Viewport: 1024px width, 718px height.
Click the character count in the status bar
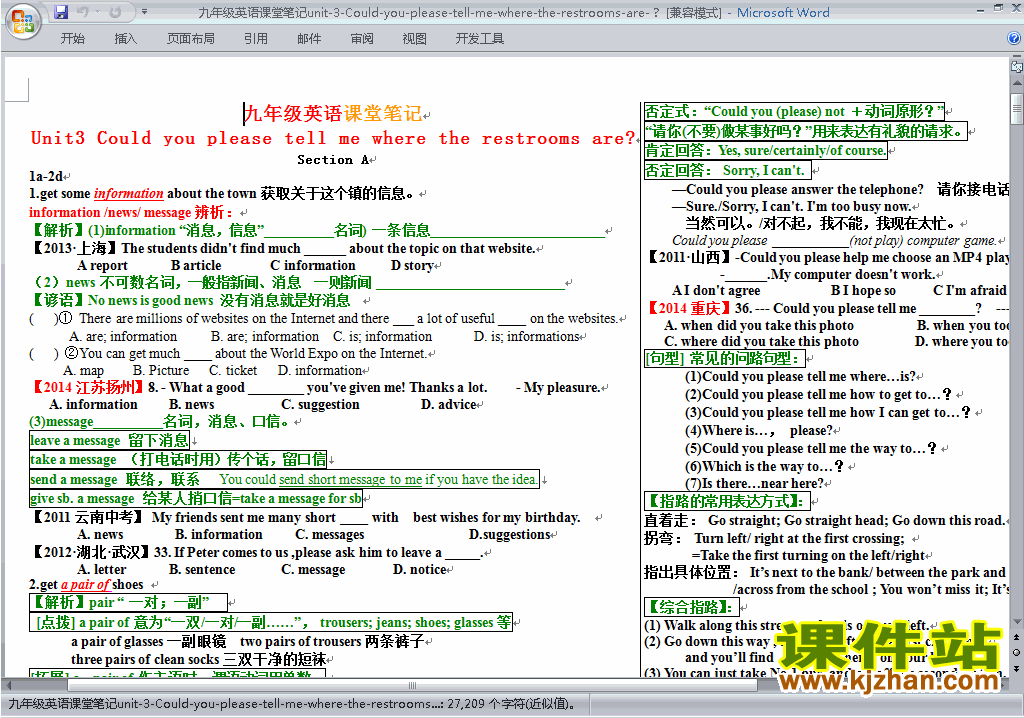[x=511, y=704]
